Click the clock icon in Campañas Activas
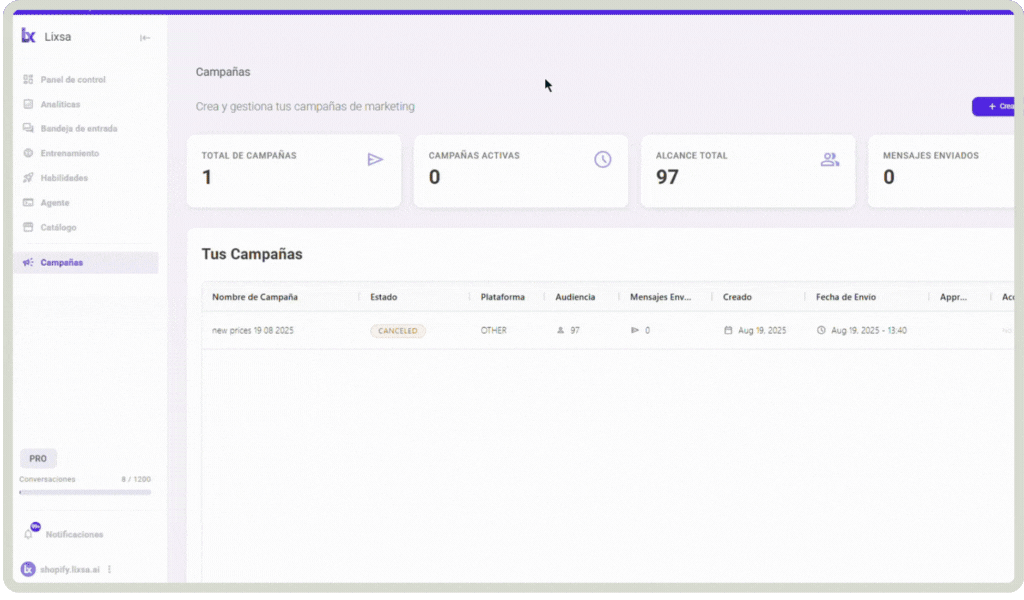The width and height of the screenshot is (1024, 600). point(602,159)
